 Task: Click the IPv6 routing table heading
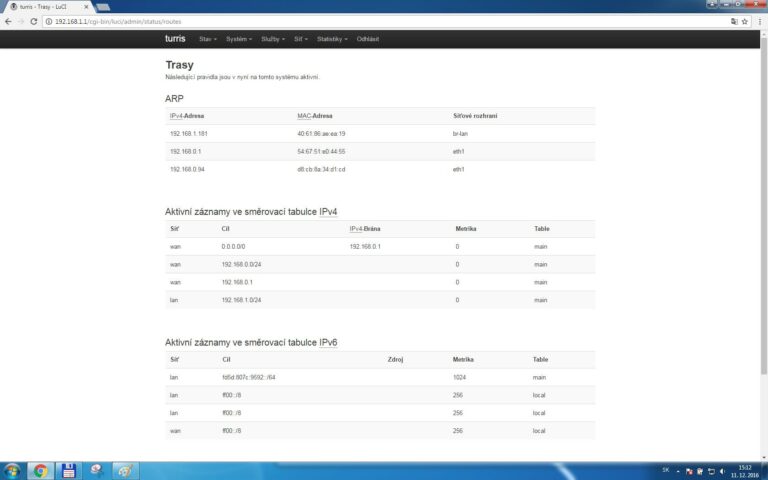tap(251, 342)
